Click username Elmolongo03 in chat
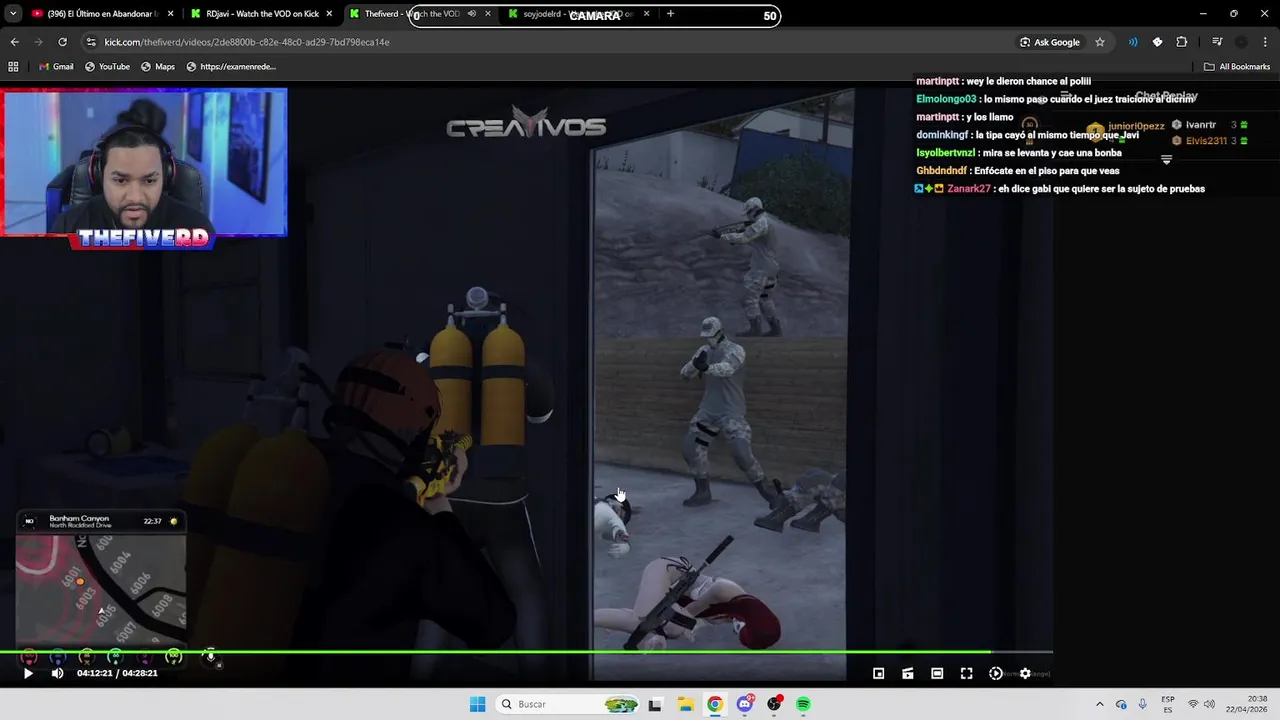 (x=946, y=99)
